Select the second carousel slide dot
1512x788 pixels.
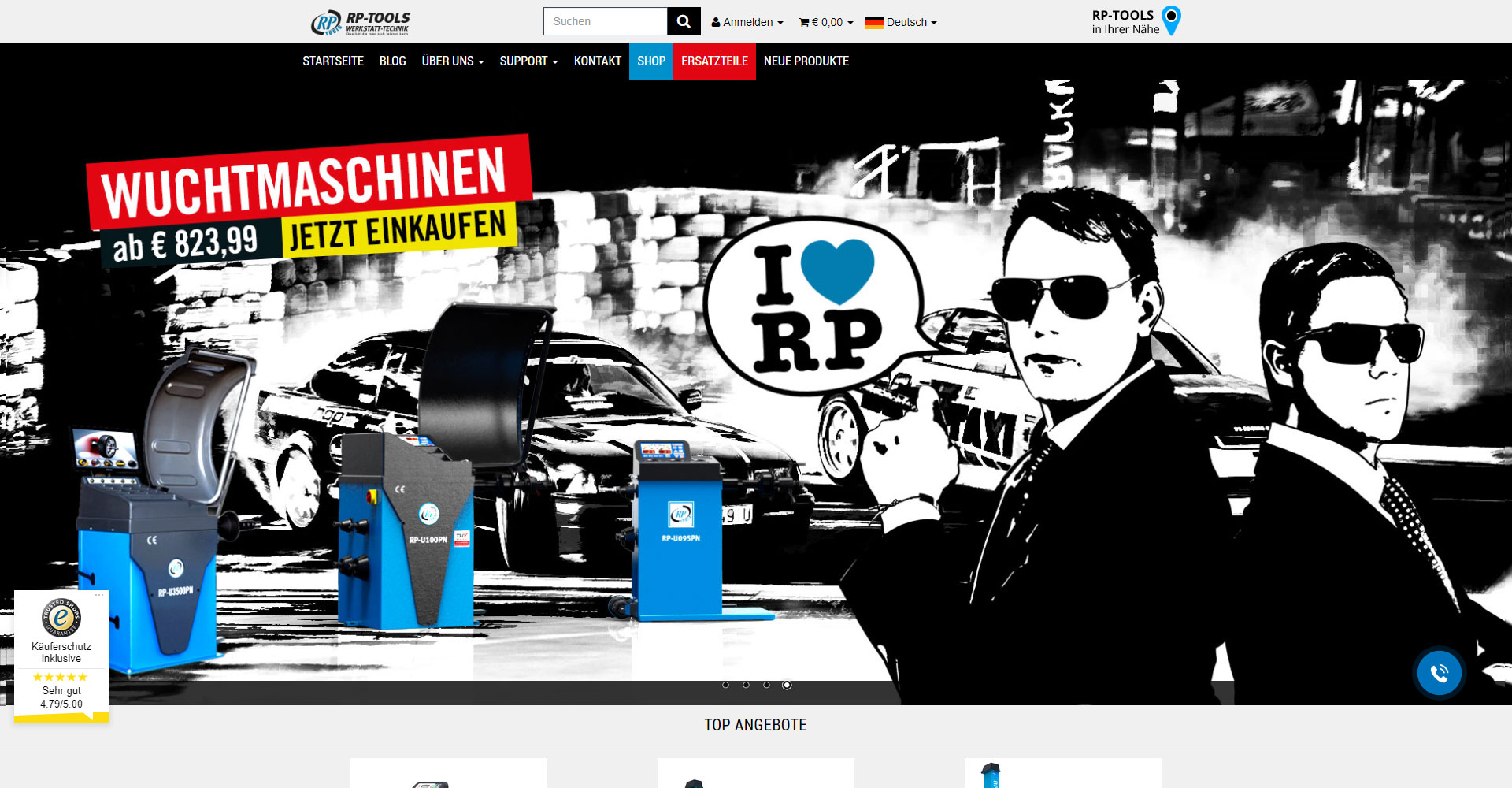coord(746,685)
